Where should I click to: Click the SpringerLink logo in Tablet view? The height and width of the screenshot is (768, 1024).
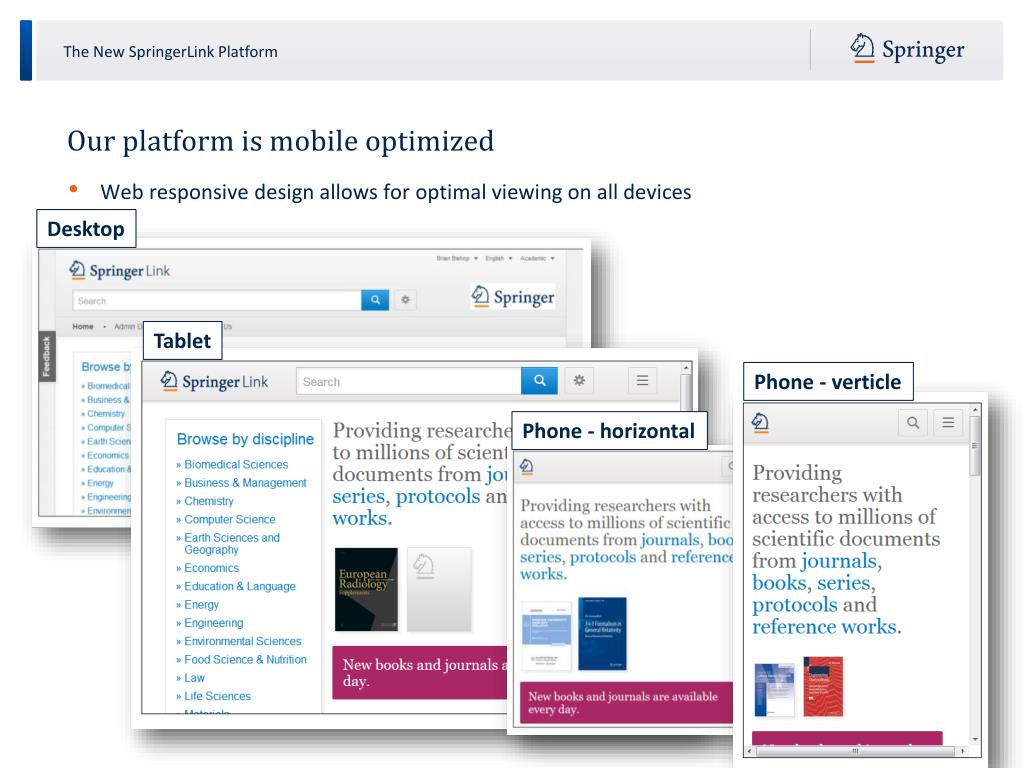click(x=214, y=381)
